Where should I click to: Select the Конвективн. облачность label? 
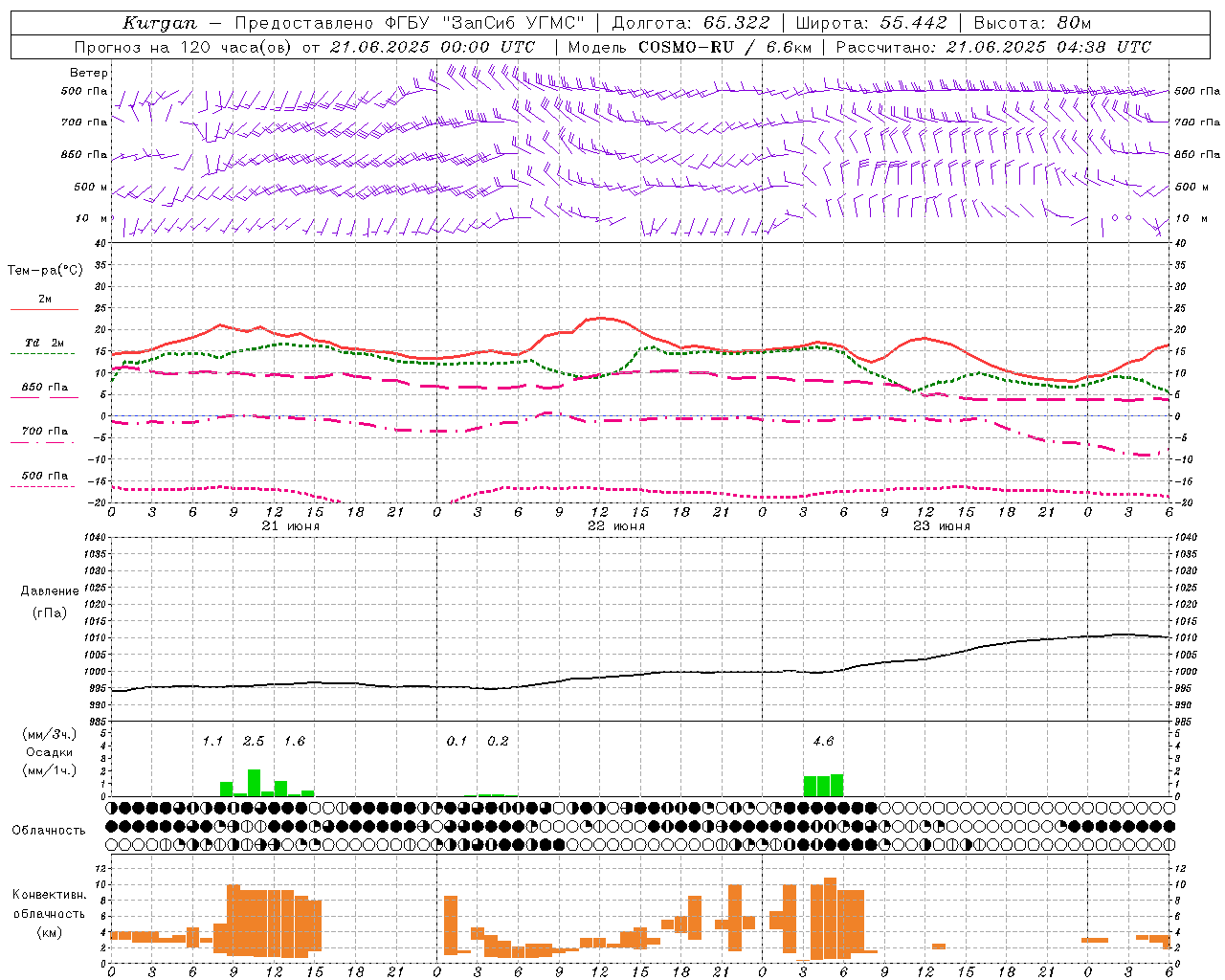[50, 903]
